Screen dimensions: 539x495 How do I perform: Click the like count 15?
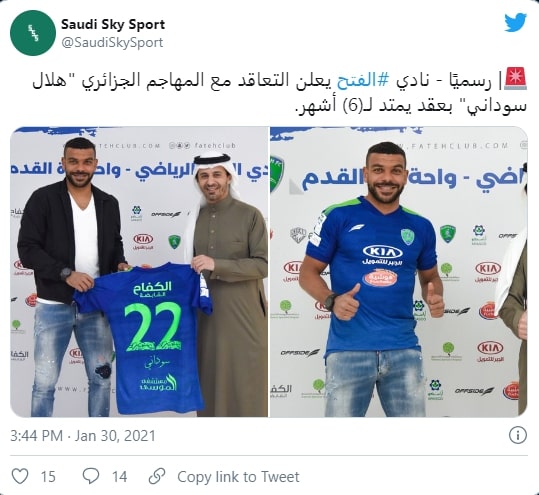48,477
